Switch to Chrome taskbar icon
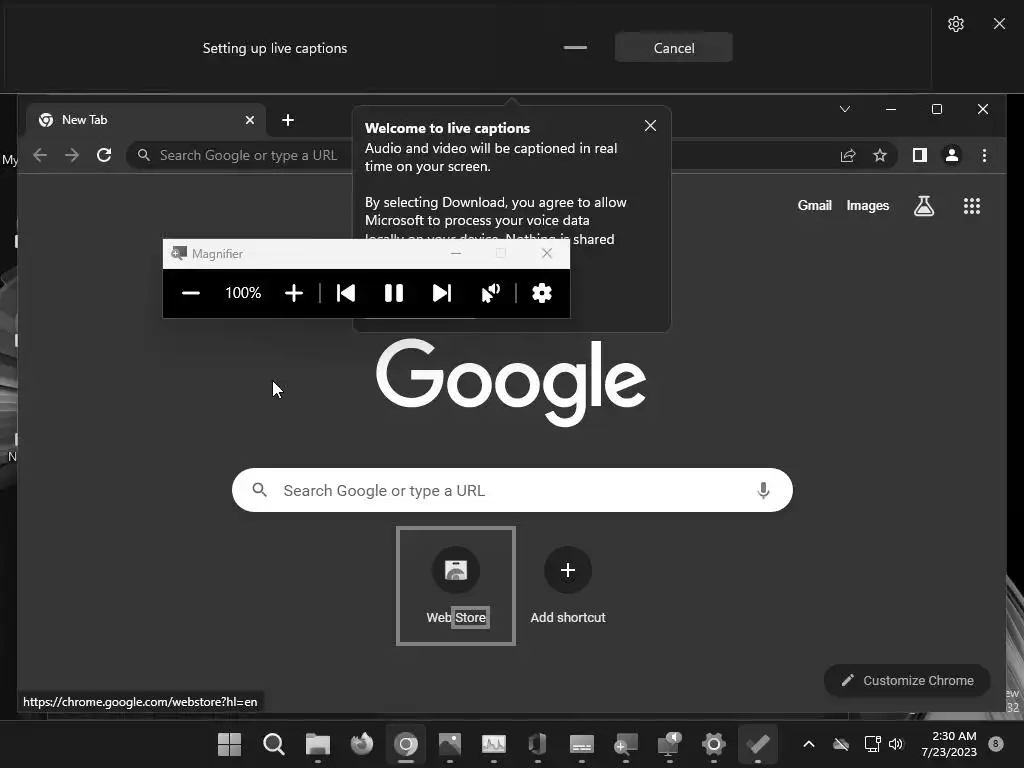This screenshot has height=768, width=1024. [x=406, y=744]
